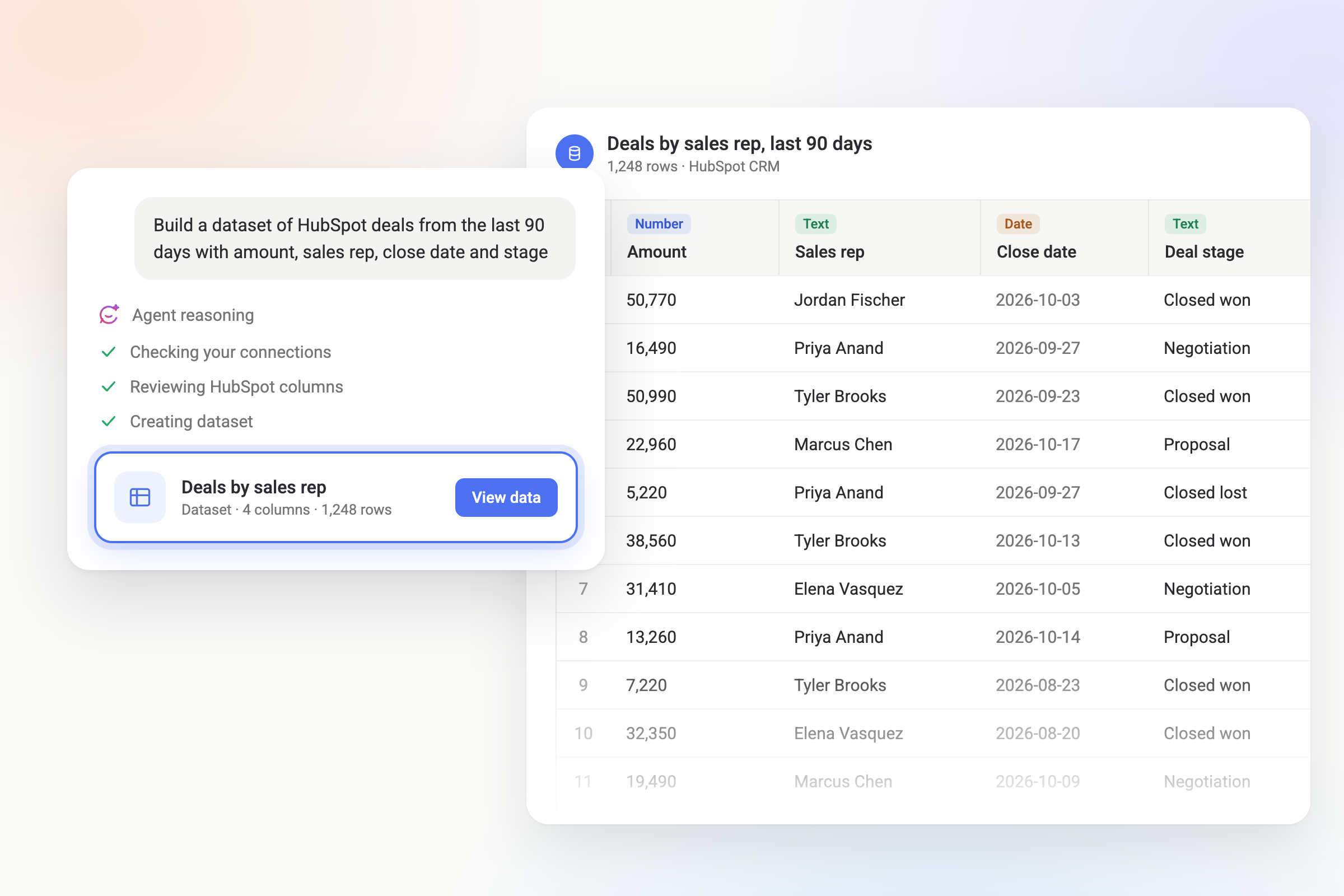Select Negotiation cell in row 11
The width and height of the screenshot is (1344, 896).
pos(1207,781)
